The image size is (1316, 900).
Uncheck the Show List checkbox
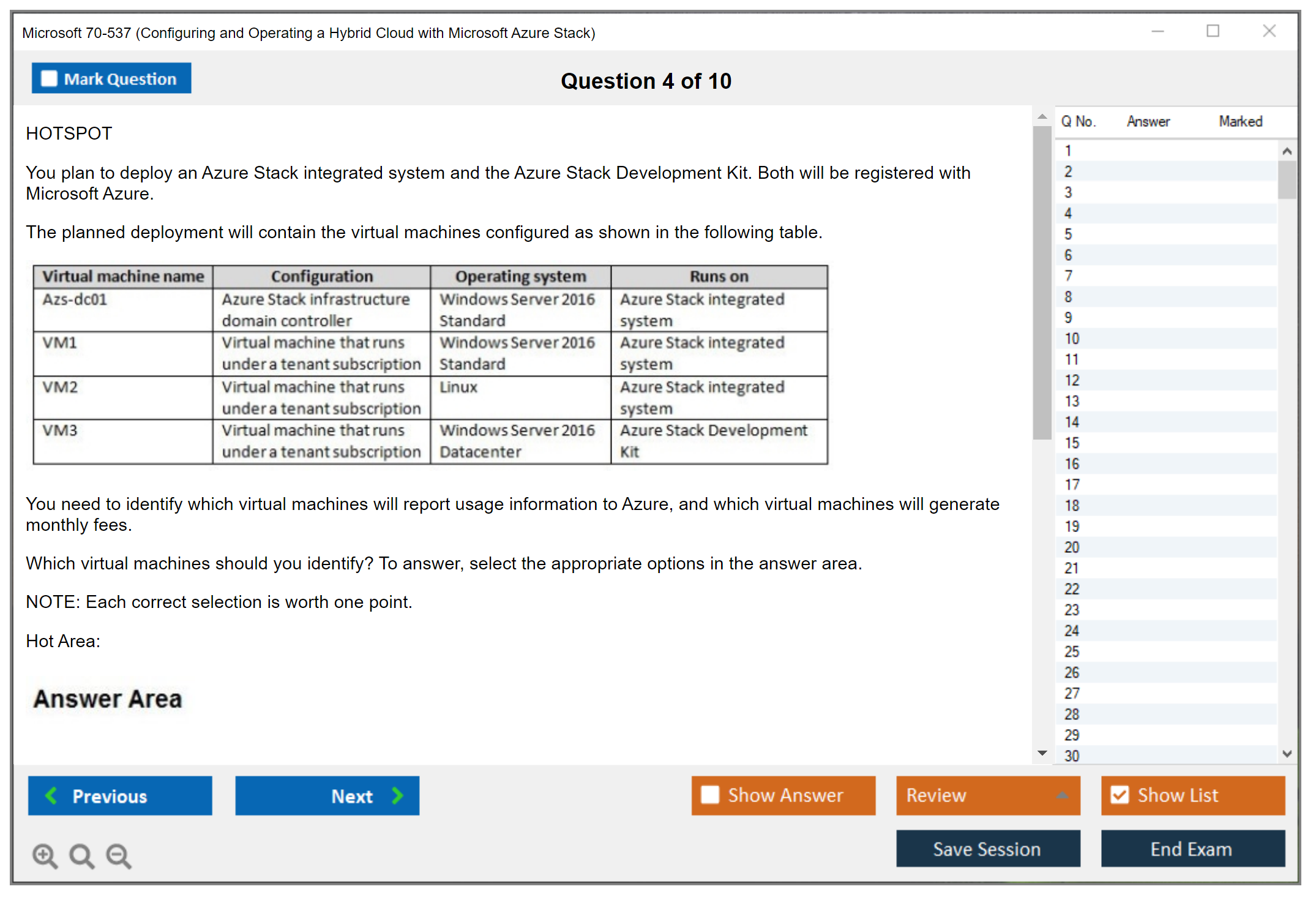tap(1120, 795)
